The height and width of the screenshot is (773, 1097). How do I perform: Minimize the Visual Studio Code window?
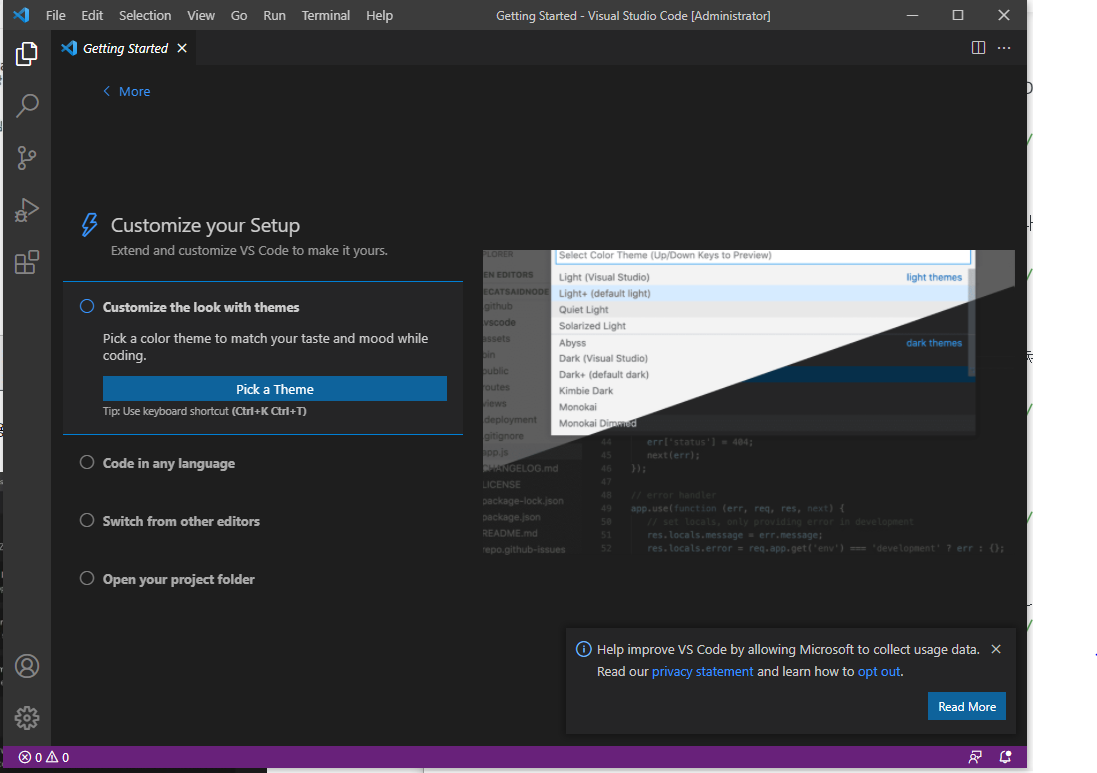tap(912, 15)
